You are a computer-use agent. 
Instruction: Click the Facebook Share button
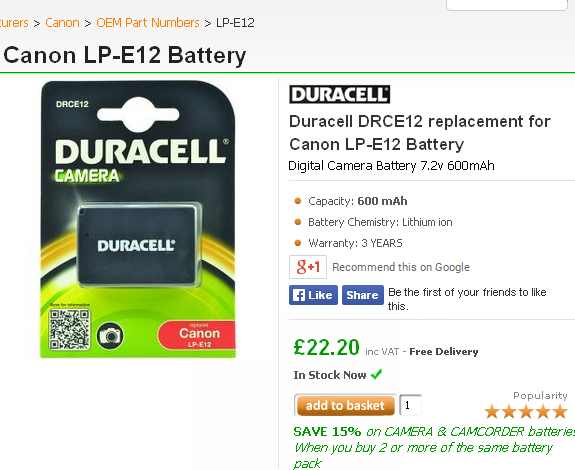(363, 295)
